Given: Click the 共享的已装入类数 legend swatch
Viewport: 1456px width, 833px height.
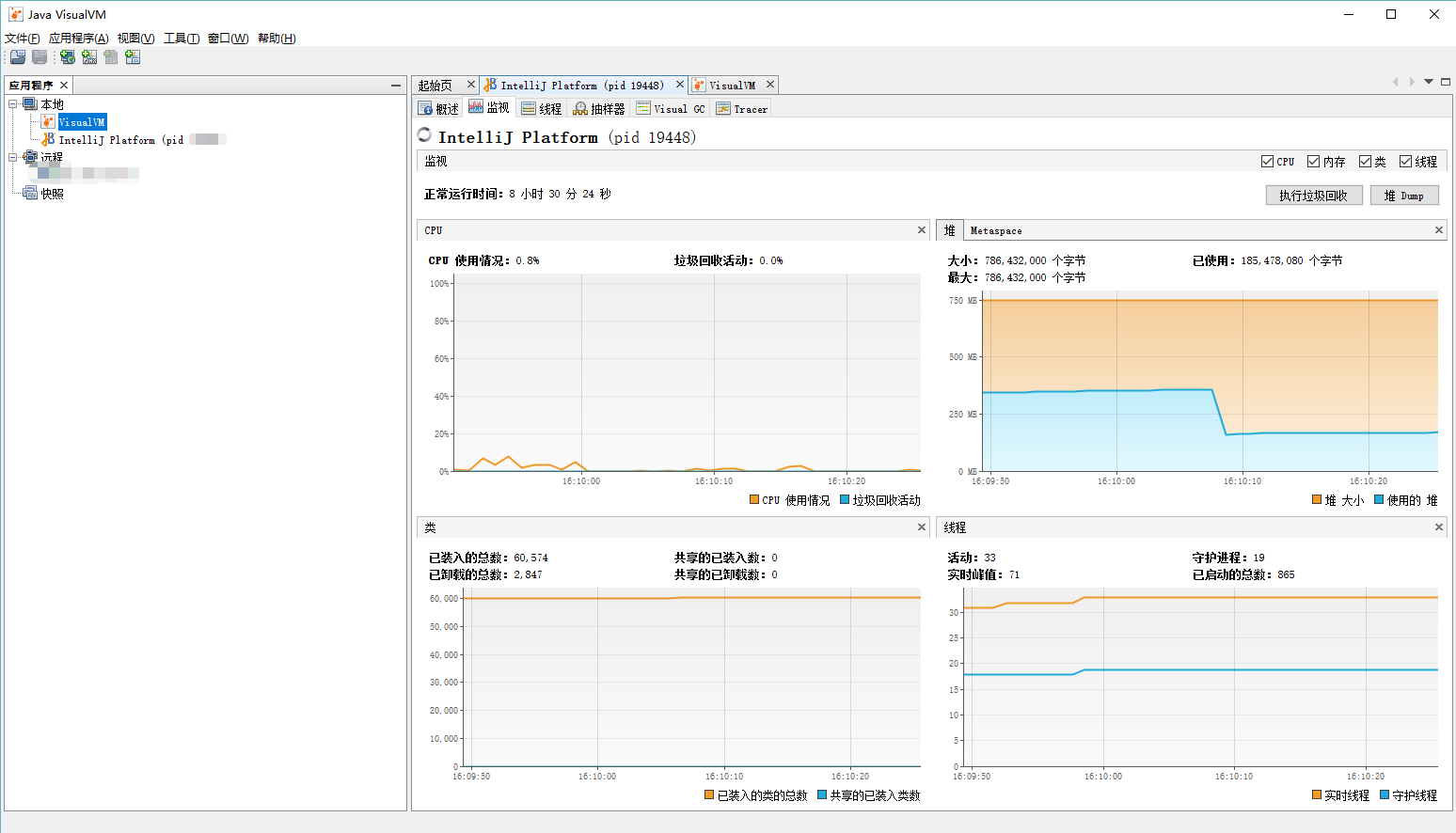Looking at the screenshot, I should [822, 795].
